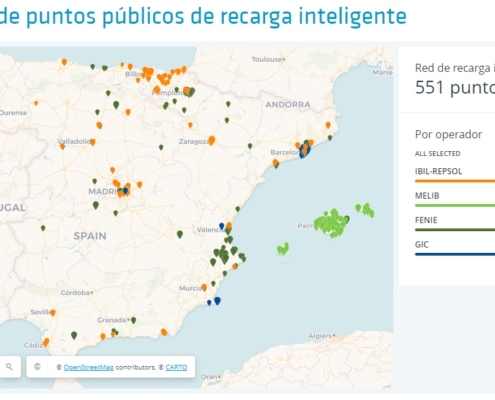Click the blue GIC marker in Madrid
This screenshot has height=400, width=495.
click(x=125, y=190)
